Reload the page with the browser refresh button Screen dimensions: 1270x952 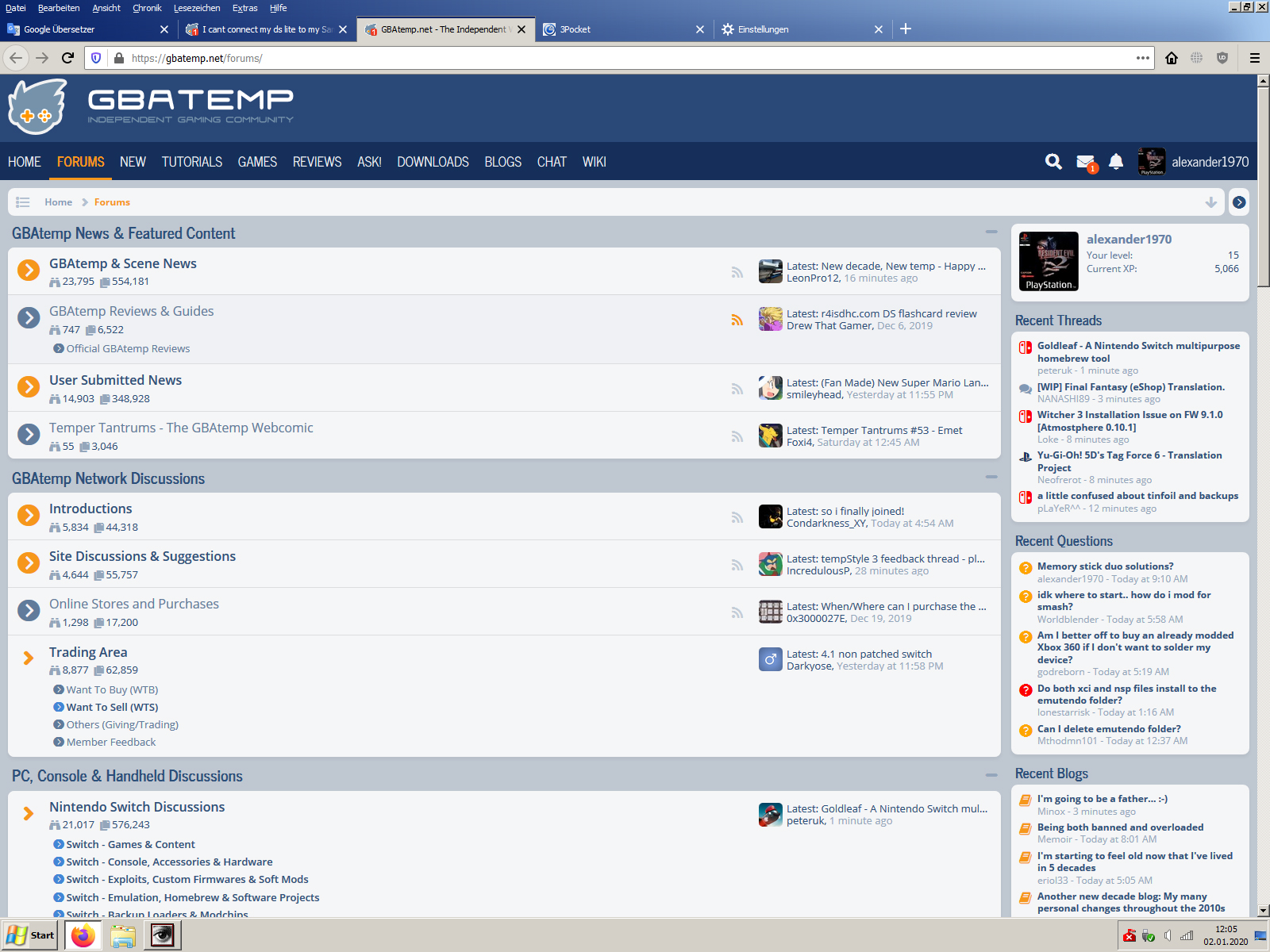(x=68, y=58)
